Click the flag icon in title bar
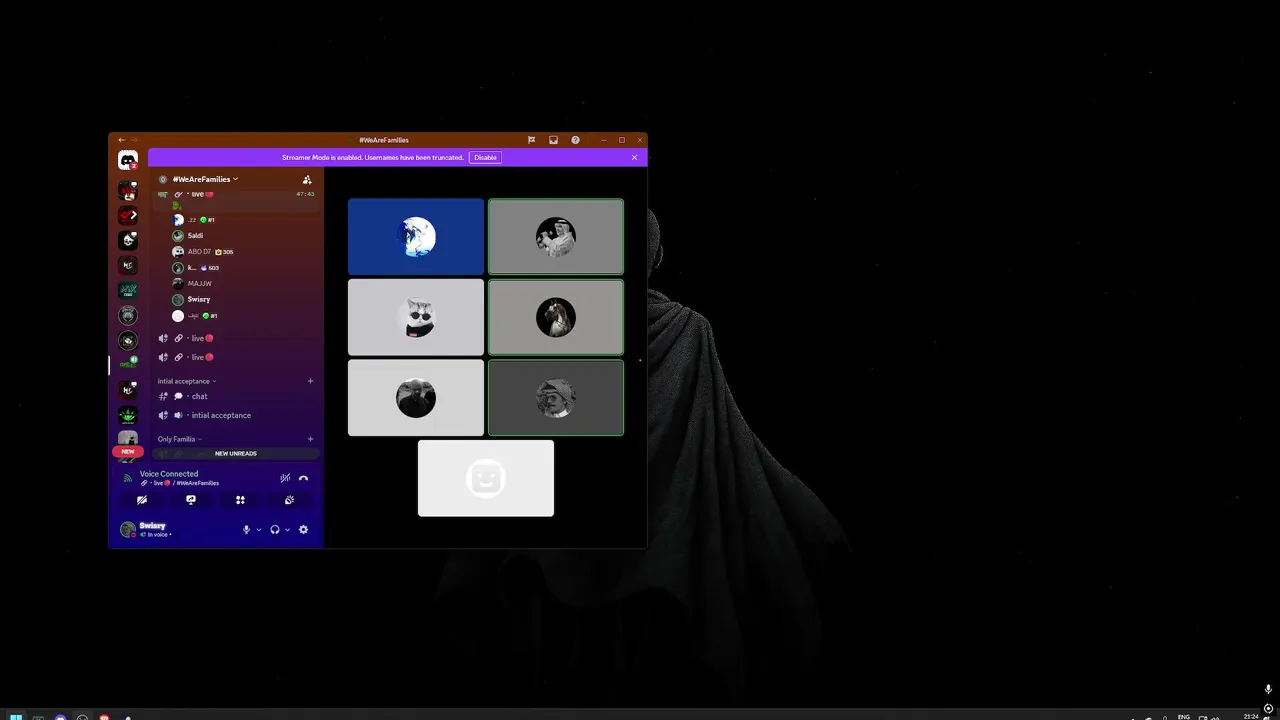Screen dimensions: 1280x720 (531, 140)
